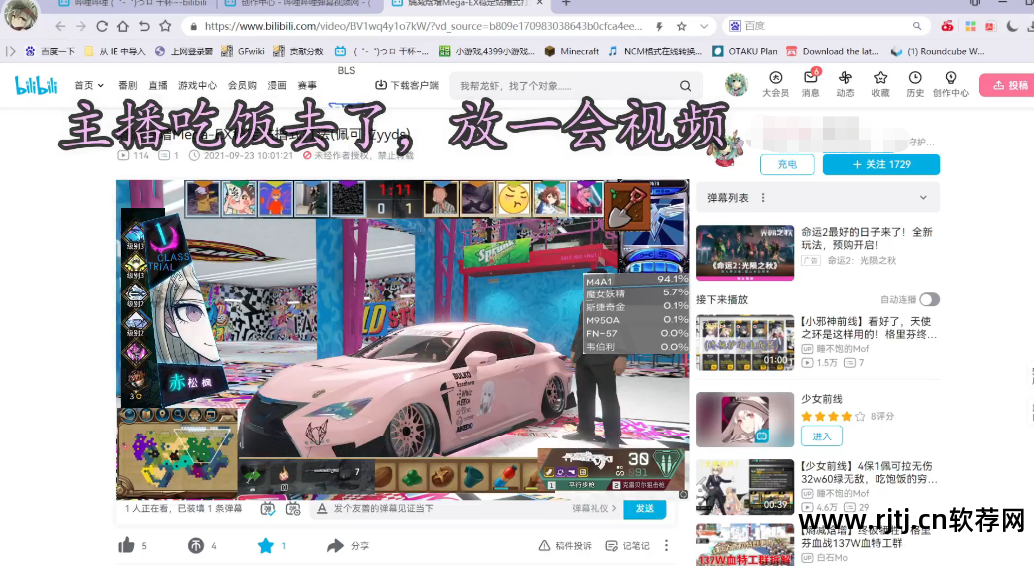
Task: Open the 动态 feed icon
Action: tap(845, 85)
